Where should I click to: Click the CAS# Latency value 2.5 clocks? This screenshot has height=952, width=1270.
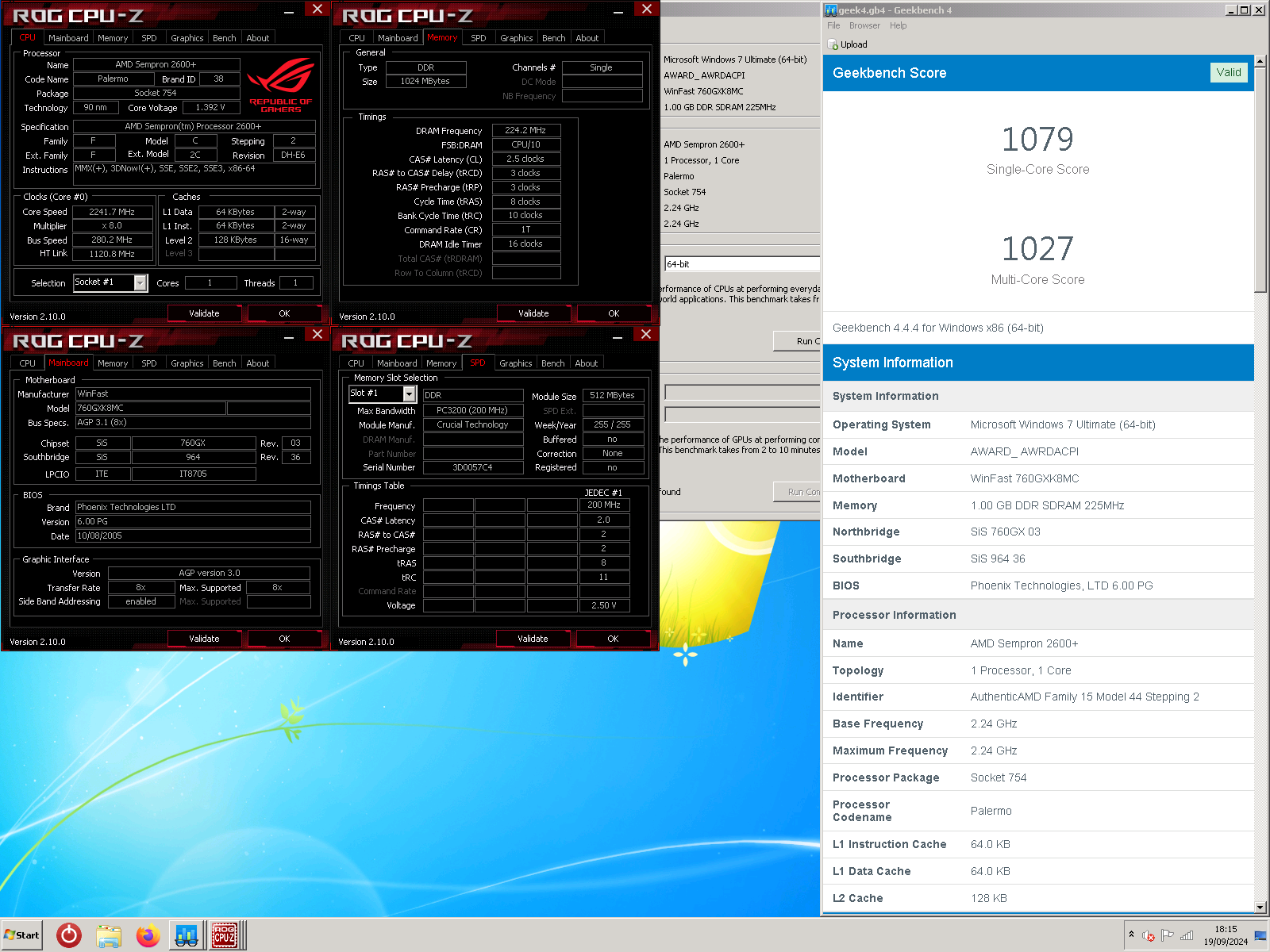coord(525,159)
